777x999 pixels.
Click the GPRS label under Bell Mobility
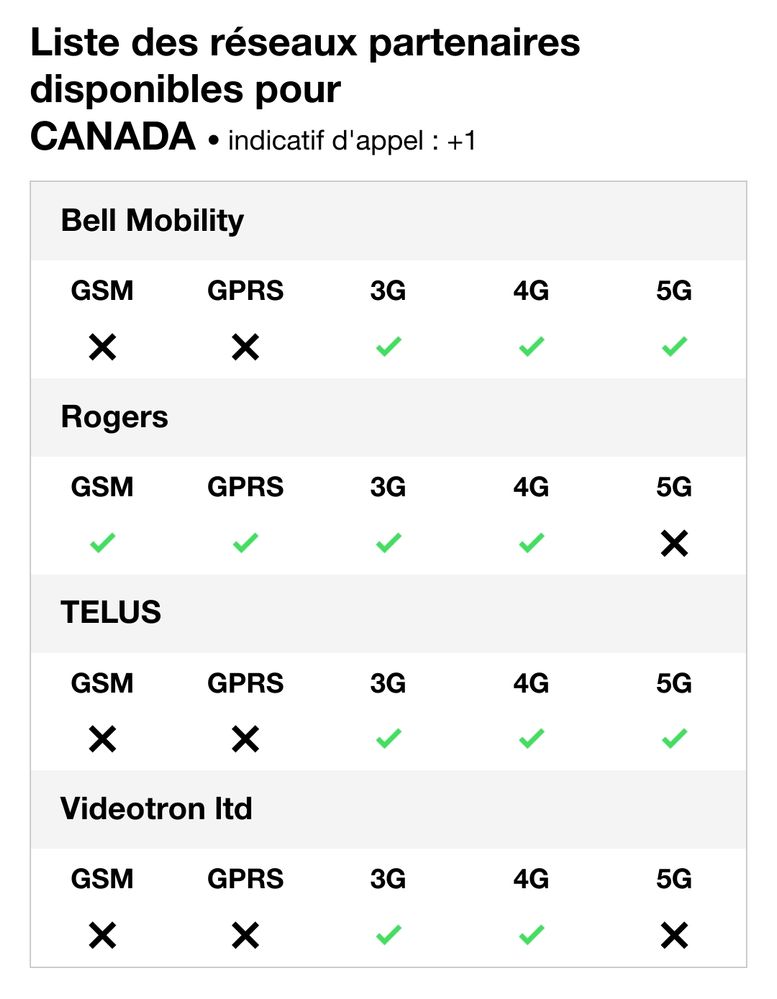pos(245,292)
